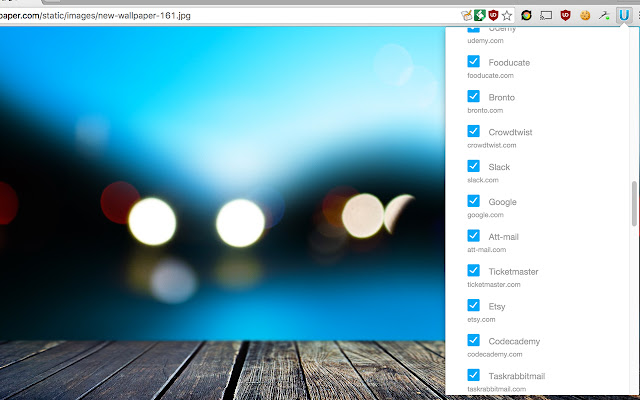Click the green rabbit icon in address bar
Image resolution: width=640 pixels, height=400 pixels.
click(480, 16)
